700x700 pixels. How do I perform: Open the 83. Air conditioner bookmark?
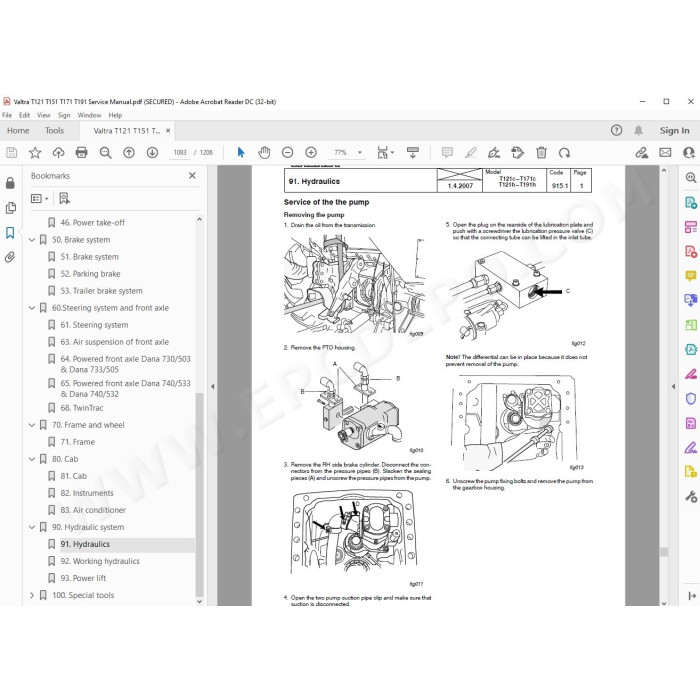pyautogui.click(x=93, y=510)
